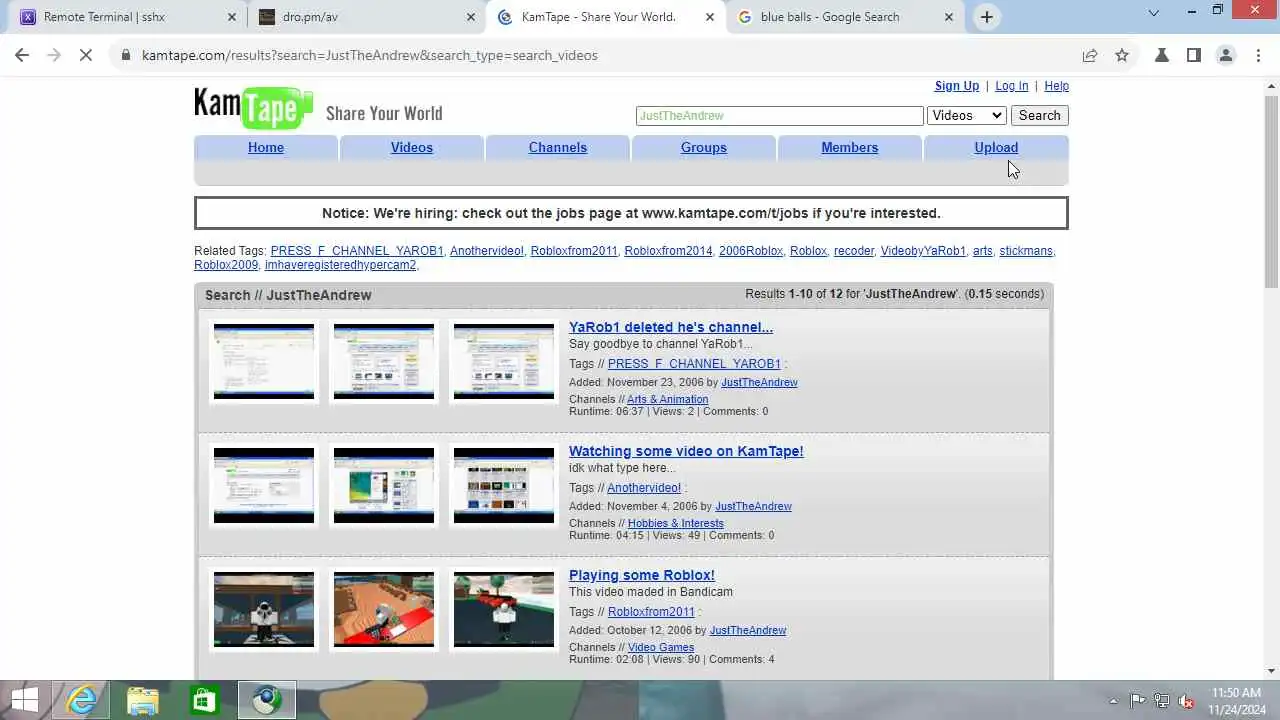
Task: Open Watching some video on KamTape
Action: (x=686, y=451)
